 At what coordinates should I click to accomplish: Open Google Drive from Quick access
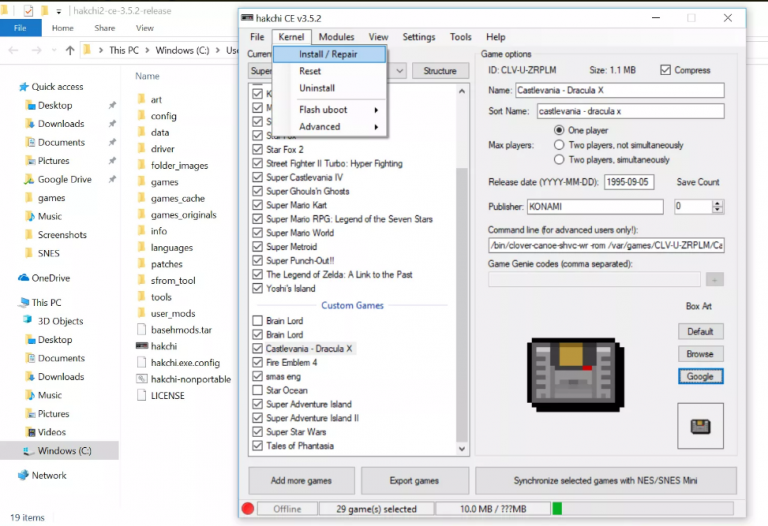tap(64, 179)
